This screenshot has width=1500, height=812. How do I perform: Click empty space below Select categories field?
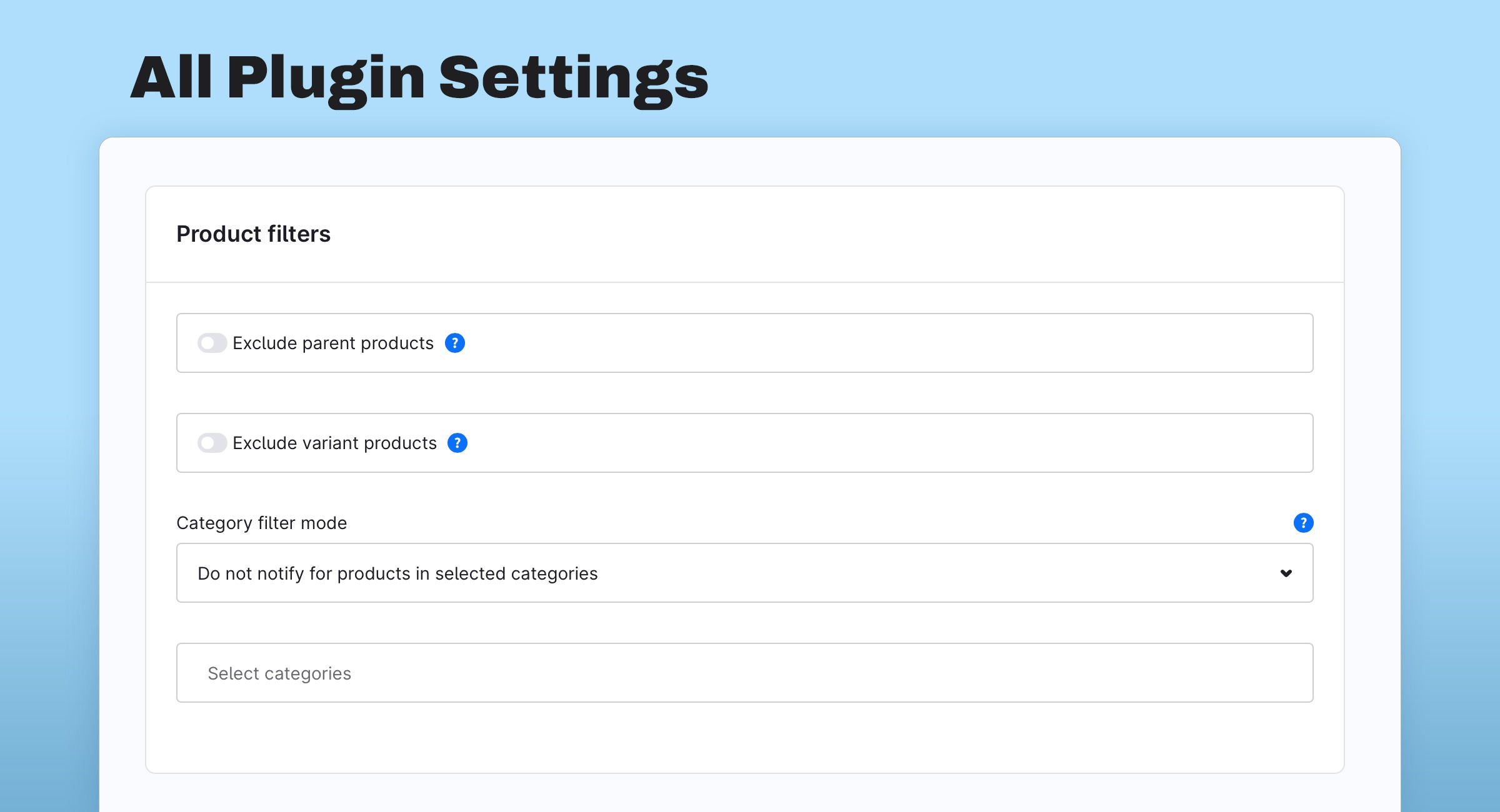[x=745, y=738]
